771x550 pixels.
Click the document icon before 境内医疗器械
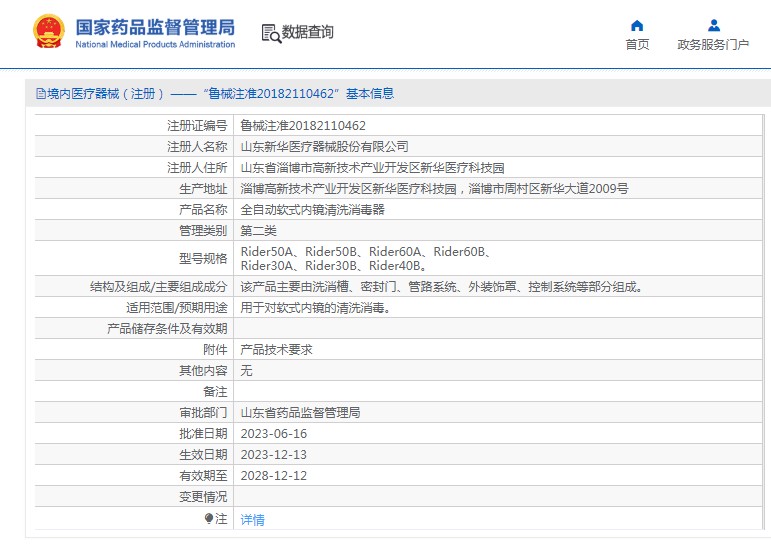(41, 93)
